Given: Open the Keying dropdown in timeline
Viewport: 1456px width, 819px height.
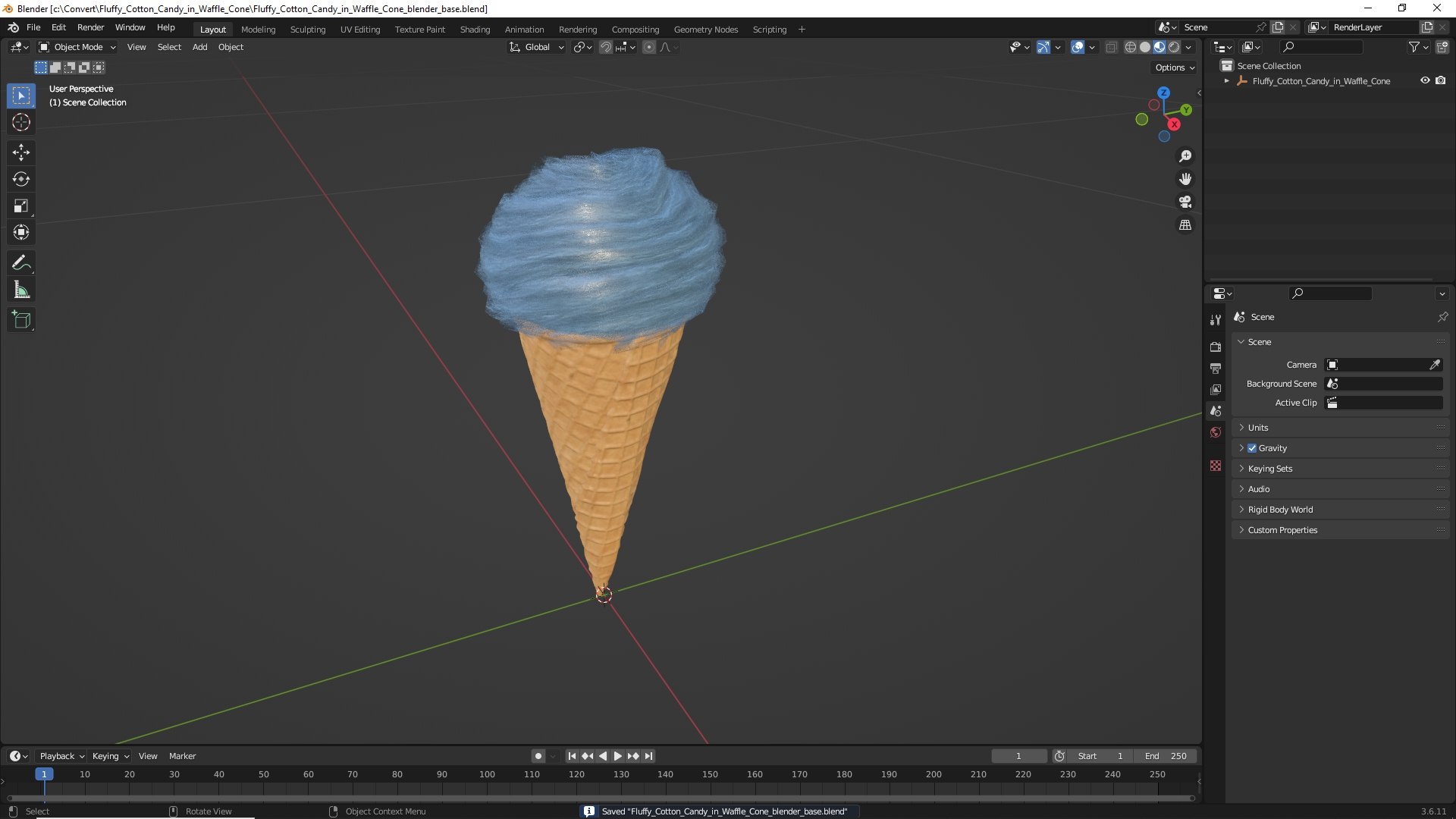Looking at the screenshot, I should click(x=110, y=756).
